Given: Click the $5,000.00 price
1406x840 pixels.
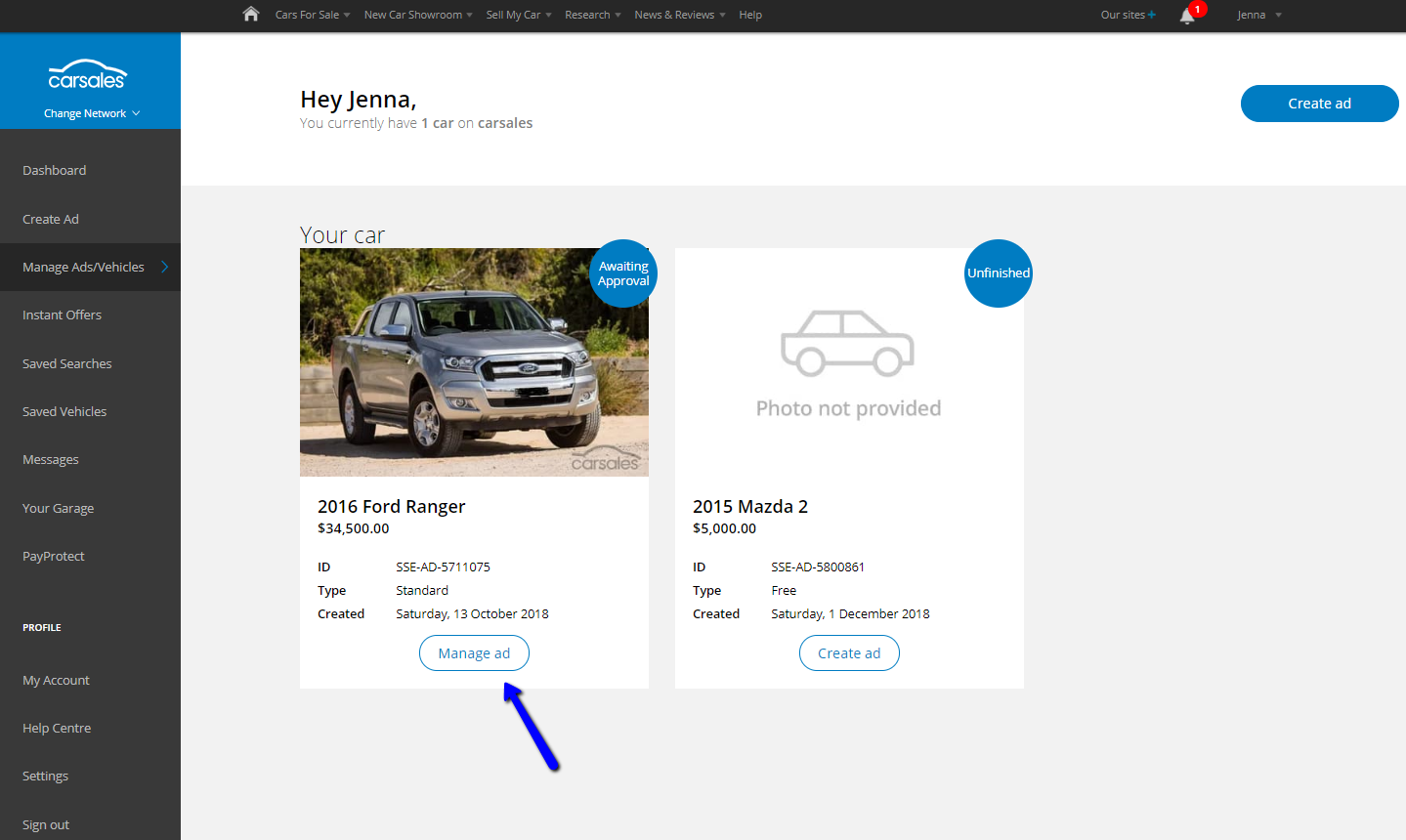Looking at the screenshot, I should [725, 528].
